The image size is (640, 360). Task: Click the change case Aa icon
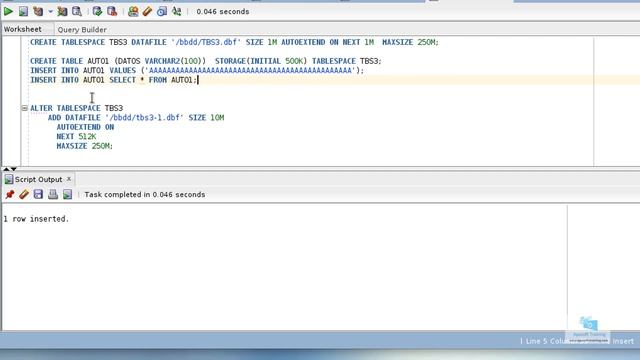pos(176,11)
